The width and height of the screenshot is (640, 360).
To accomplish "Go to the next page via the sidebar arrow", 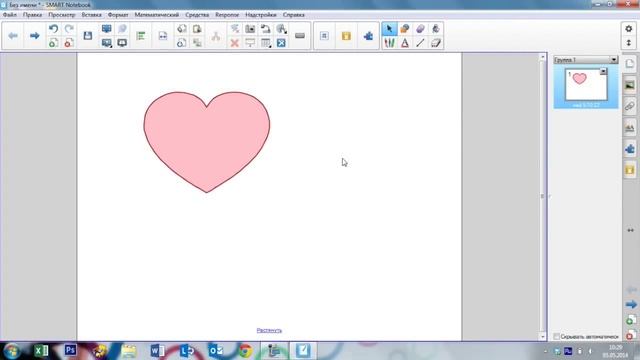I will (631, 304).
